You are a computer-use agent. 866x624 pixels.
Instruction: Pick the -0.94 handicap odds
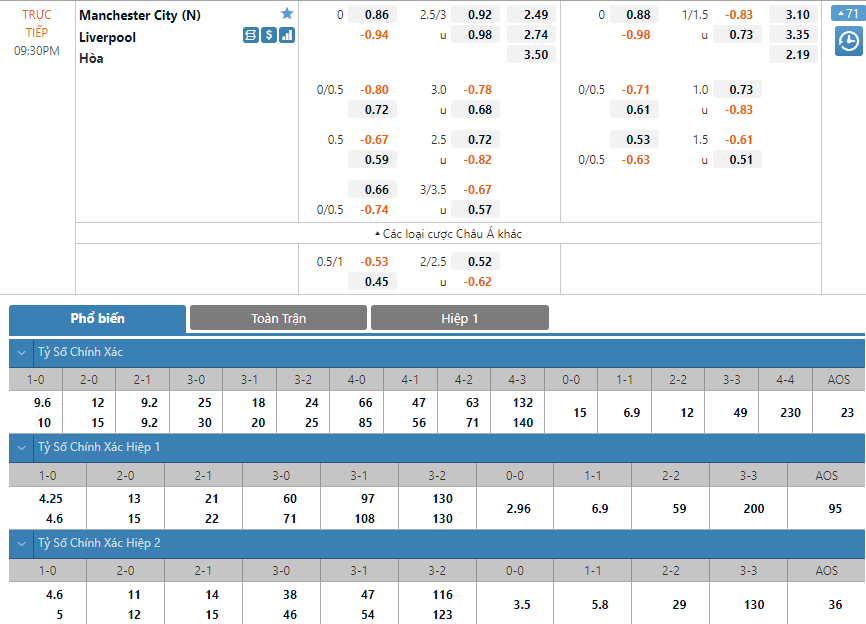372,35
